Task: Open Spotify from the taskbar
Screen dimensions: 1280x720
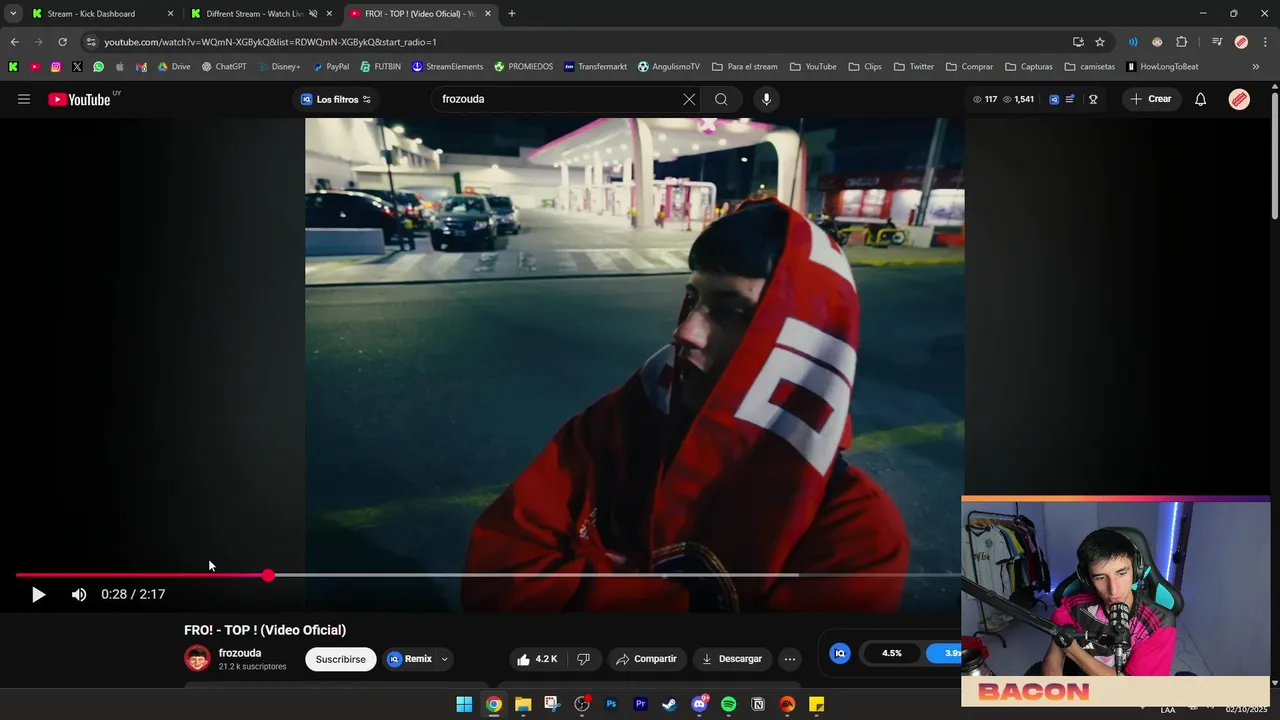Action: tap(728, 704)
